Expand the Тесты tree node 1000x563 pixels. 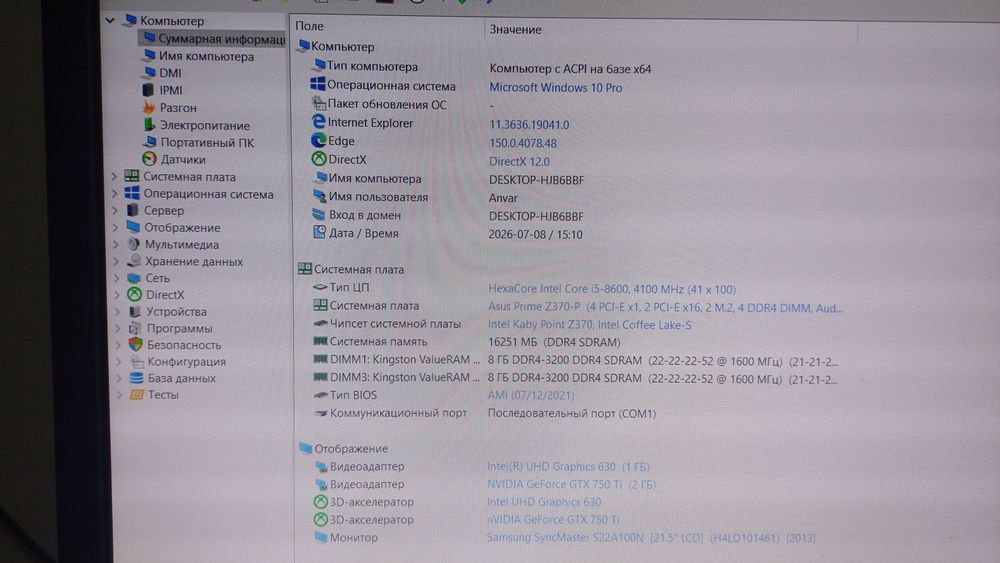pos(119,395)
